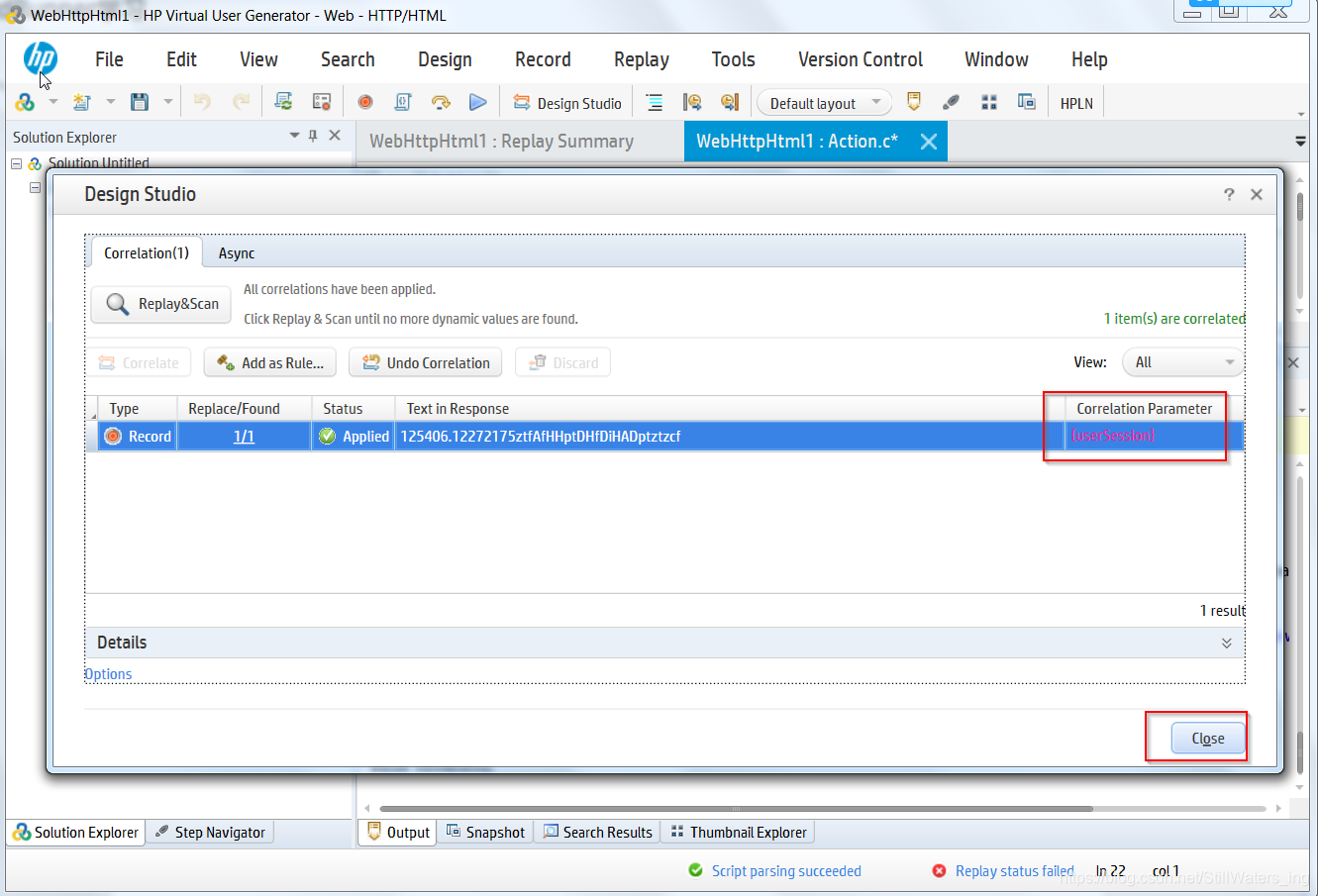1318x896 pixels.
Task: Select the Correlation(1) tab
Action: pos(147,253)
